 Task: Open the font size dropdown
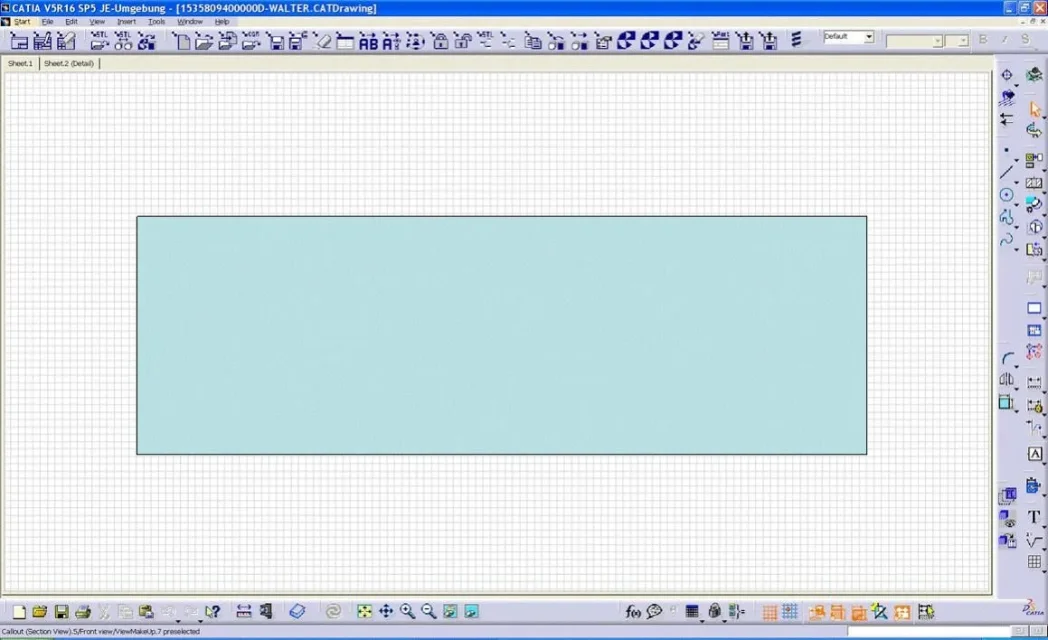click(x=957, y=41)
